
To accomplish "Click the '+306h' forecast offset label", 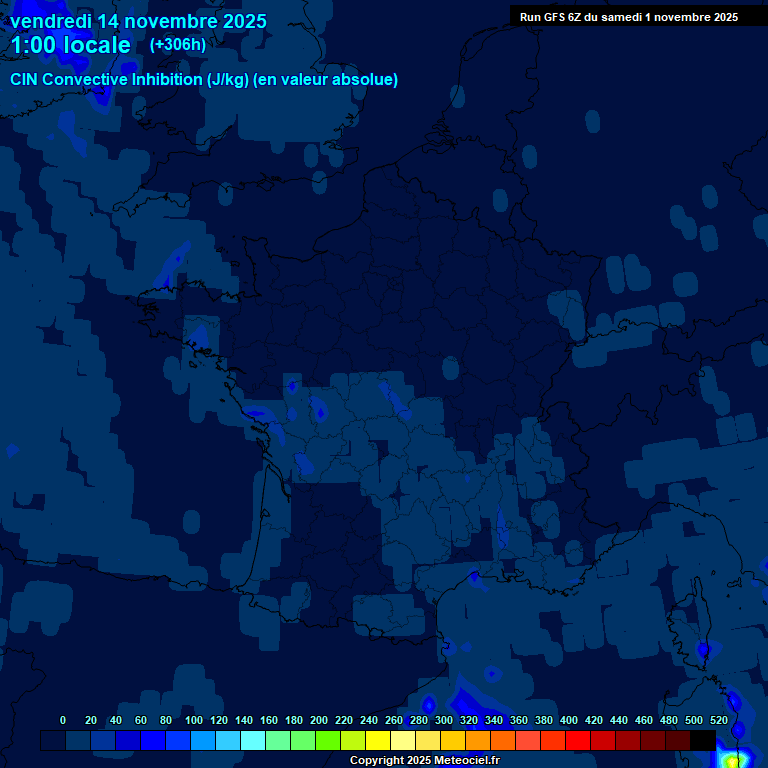I will click(x=177, y=45).
